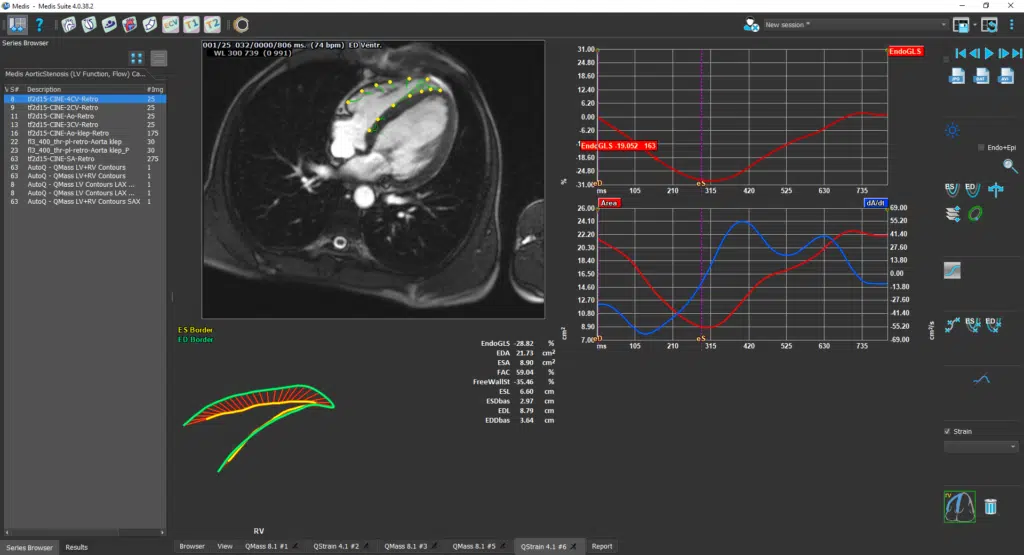
Task: Open the layout selector dropdown arrow
Action: point(974,24)
